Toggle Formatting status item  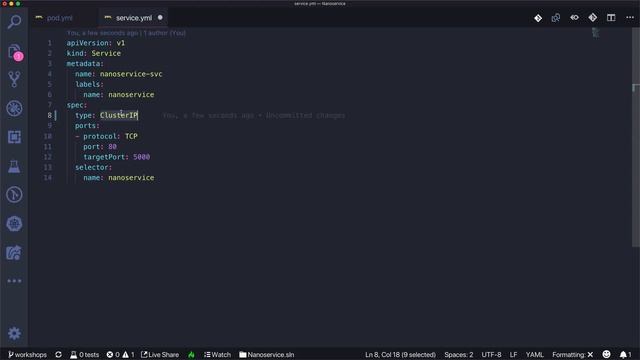tap(572, 355)
